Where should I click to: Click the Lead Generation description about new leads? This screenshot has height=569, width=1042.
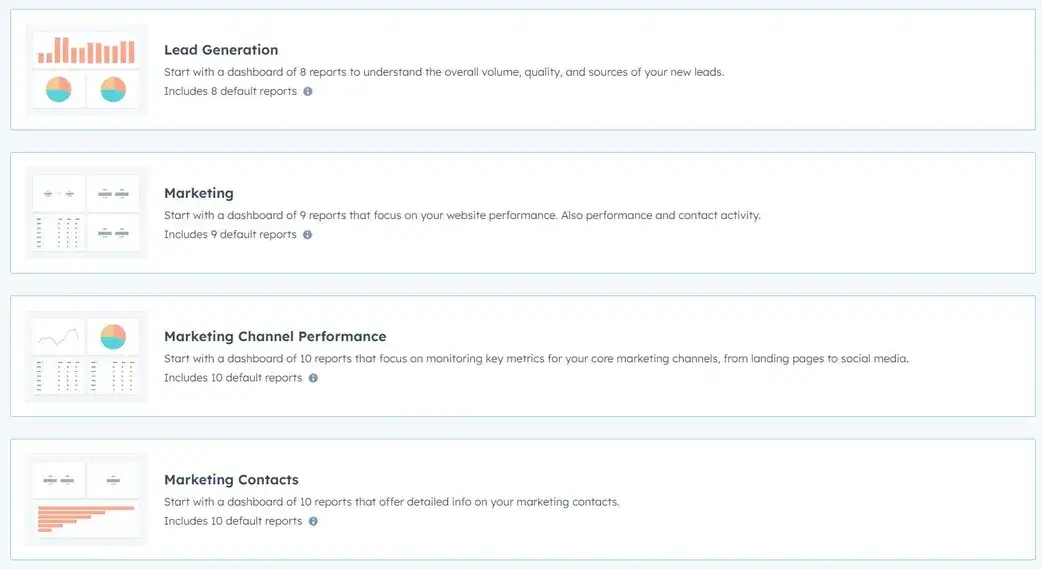(443, 72)
